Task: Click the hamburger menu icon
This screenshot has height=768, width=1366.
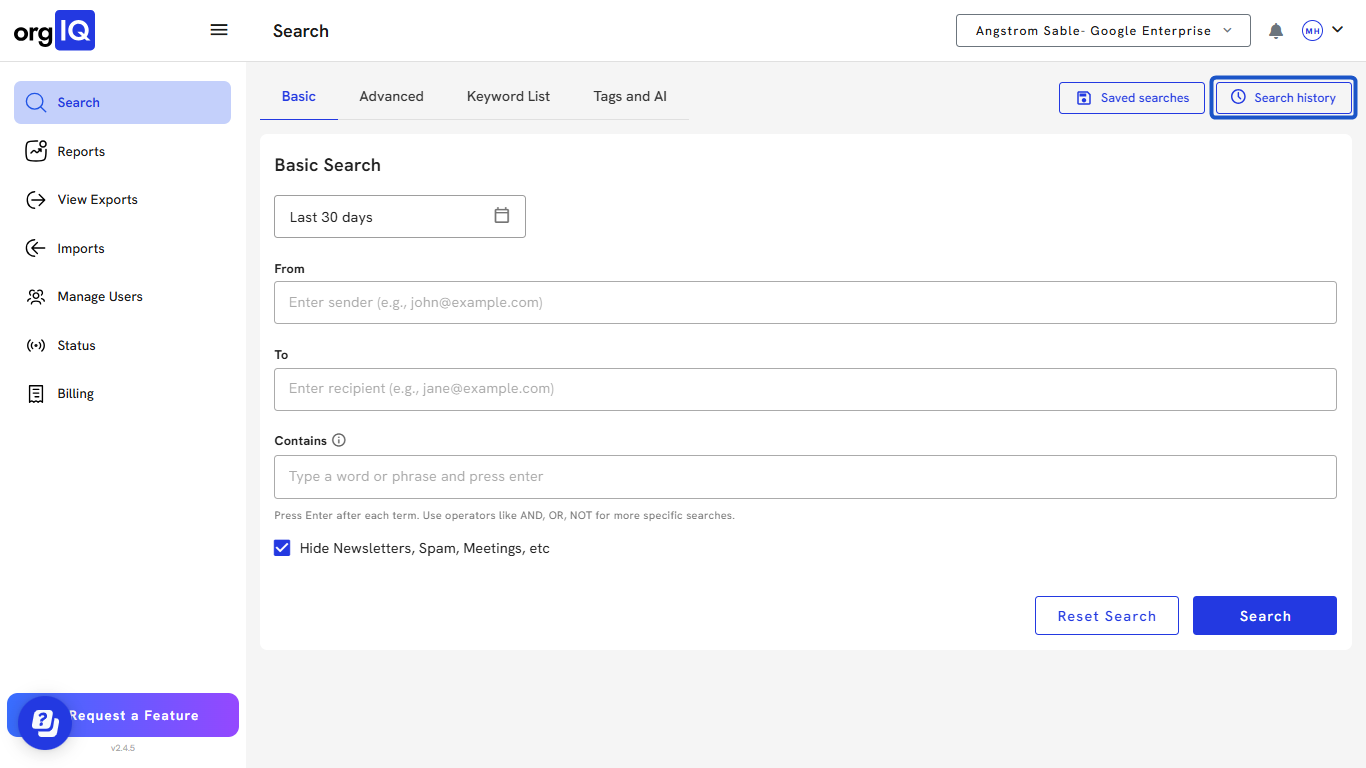Action: 219,30
